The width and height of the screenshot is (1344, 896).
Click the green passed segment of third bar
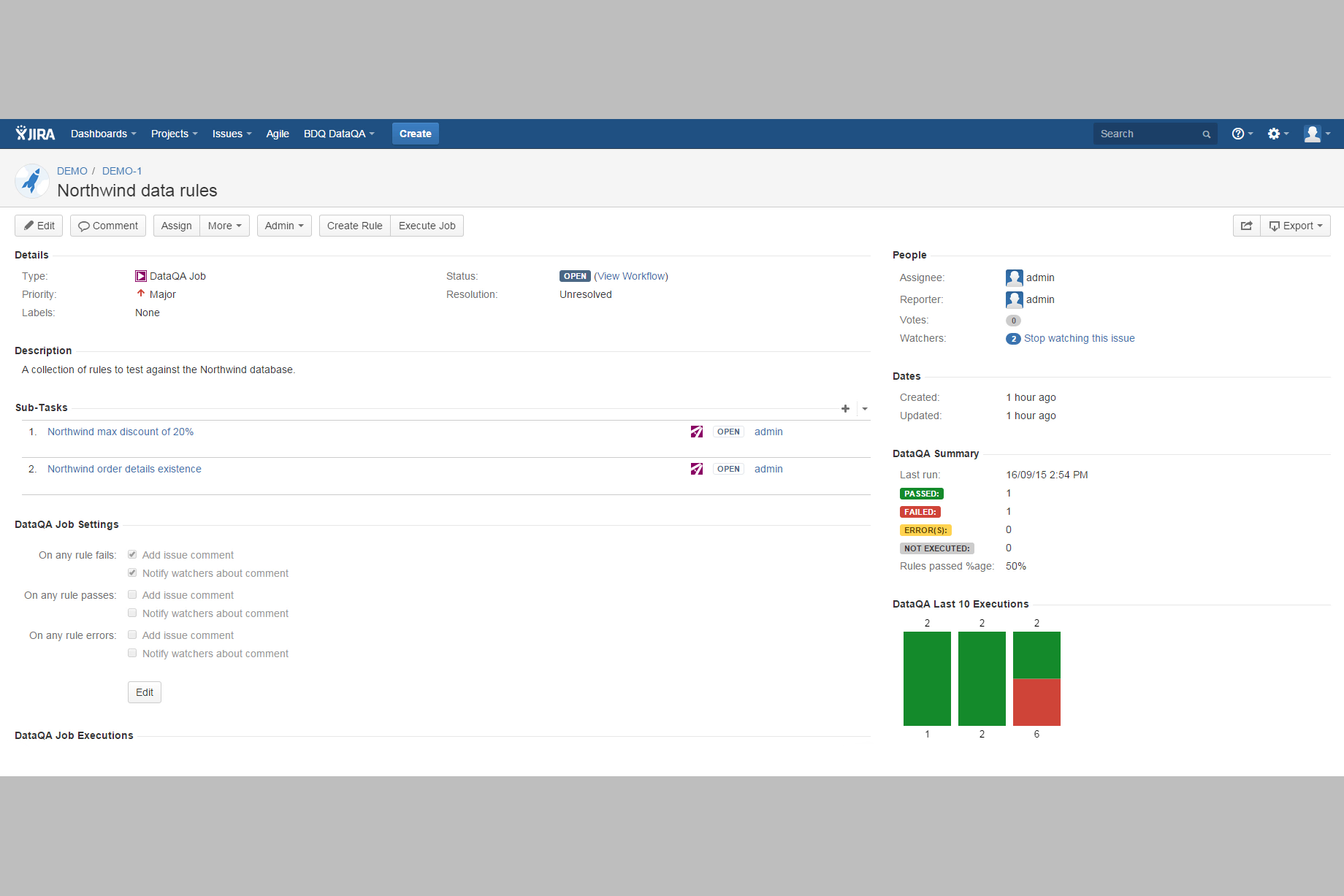click(1036, 655)
